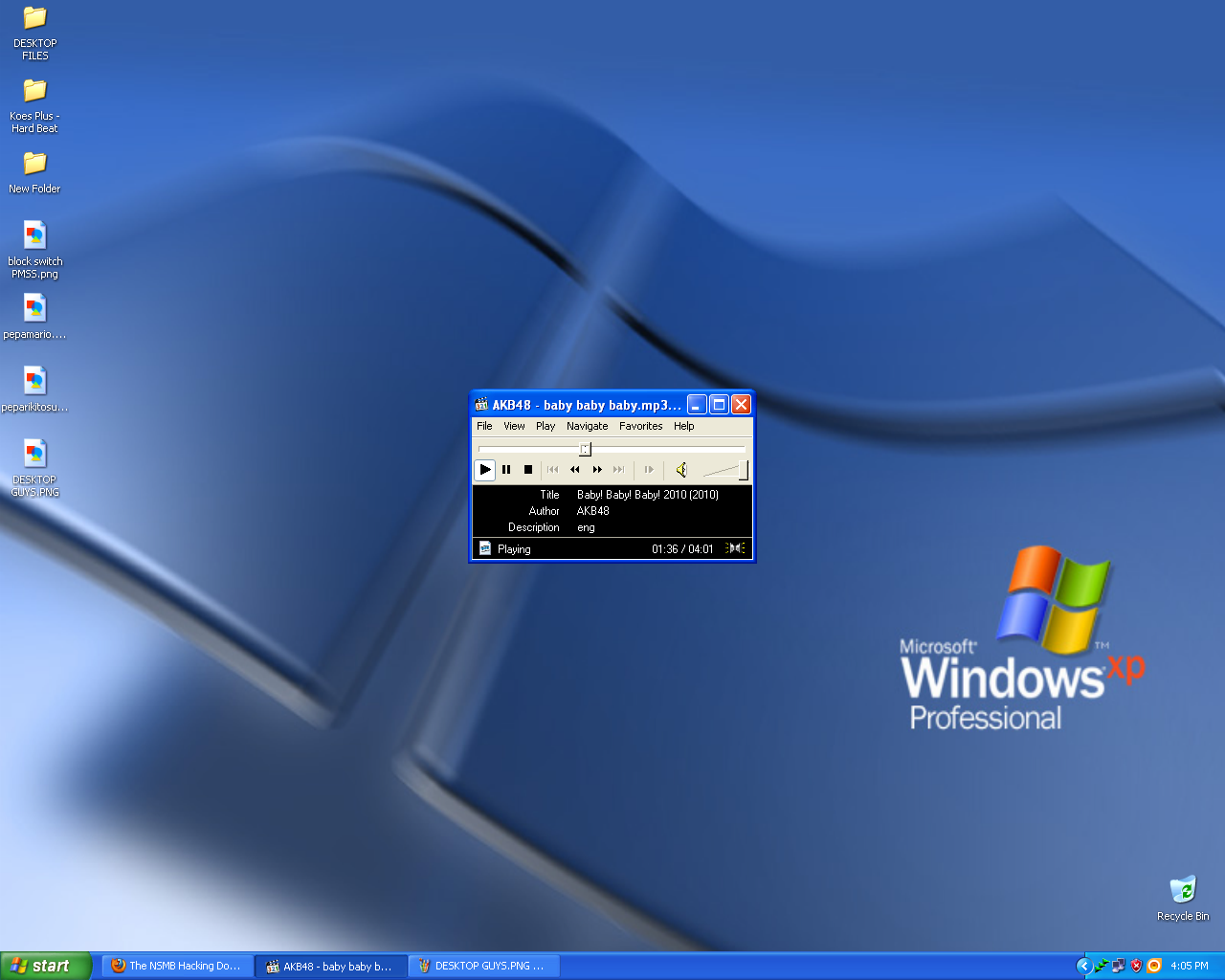Open the Help menu

683,426
